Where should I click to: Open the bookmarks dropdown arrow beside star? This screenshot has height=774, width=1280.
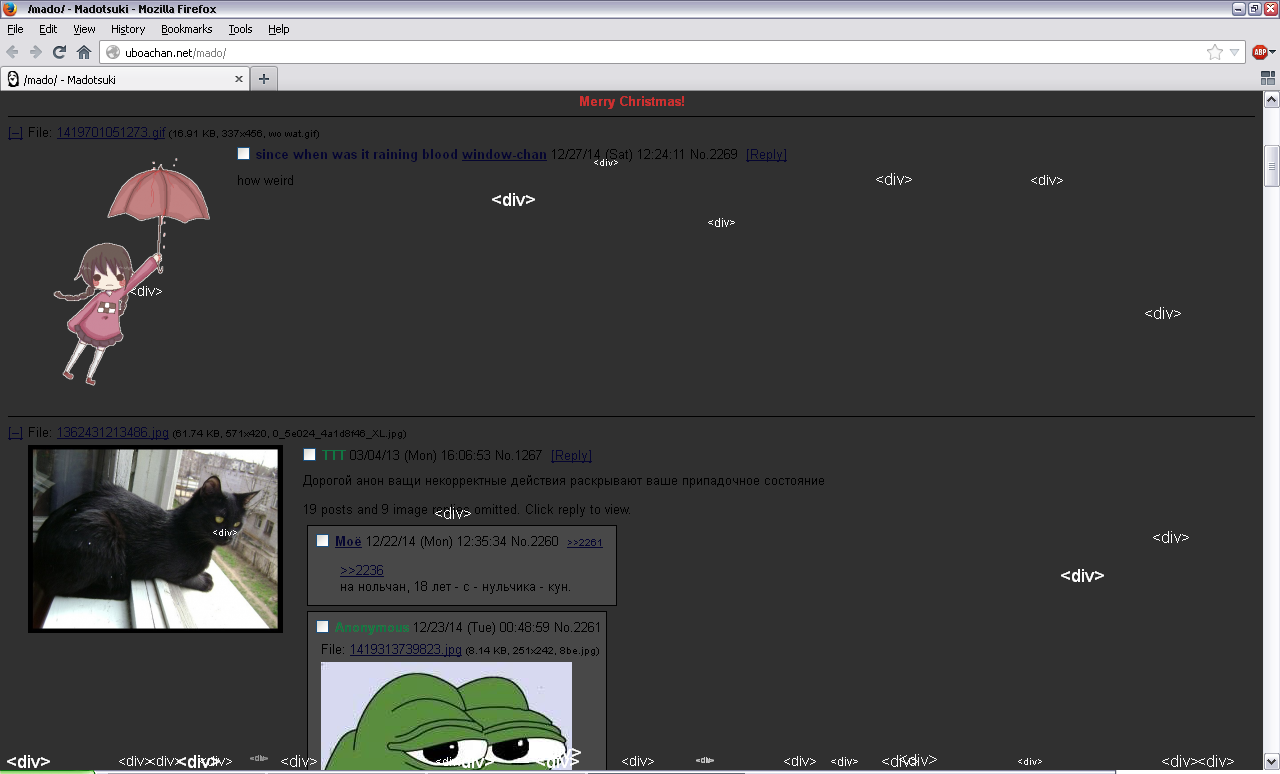click(1235, 52)
